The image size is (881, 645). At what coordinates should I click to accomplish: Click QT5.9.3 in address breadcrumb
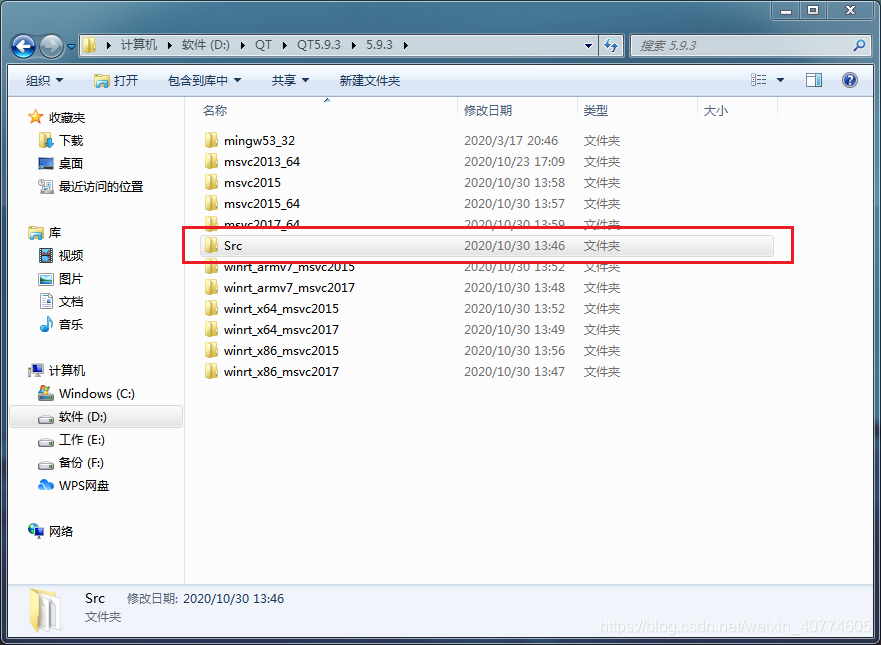tap(319, 45)
